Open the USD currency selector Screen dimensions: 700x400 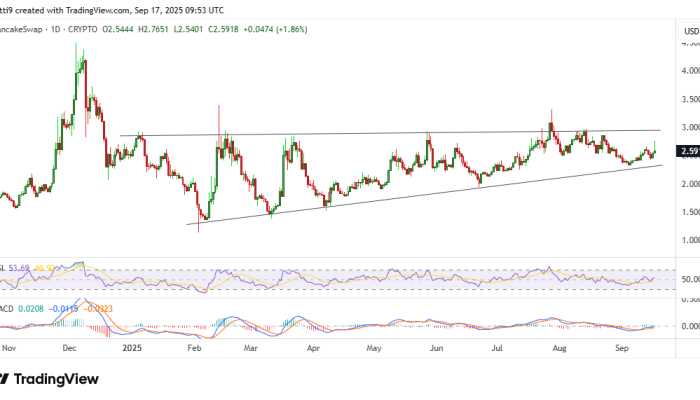click(689, 32)
